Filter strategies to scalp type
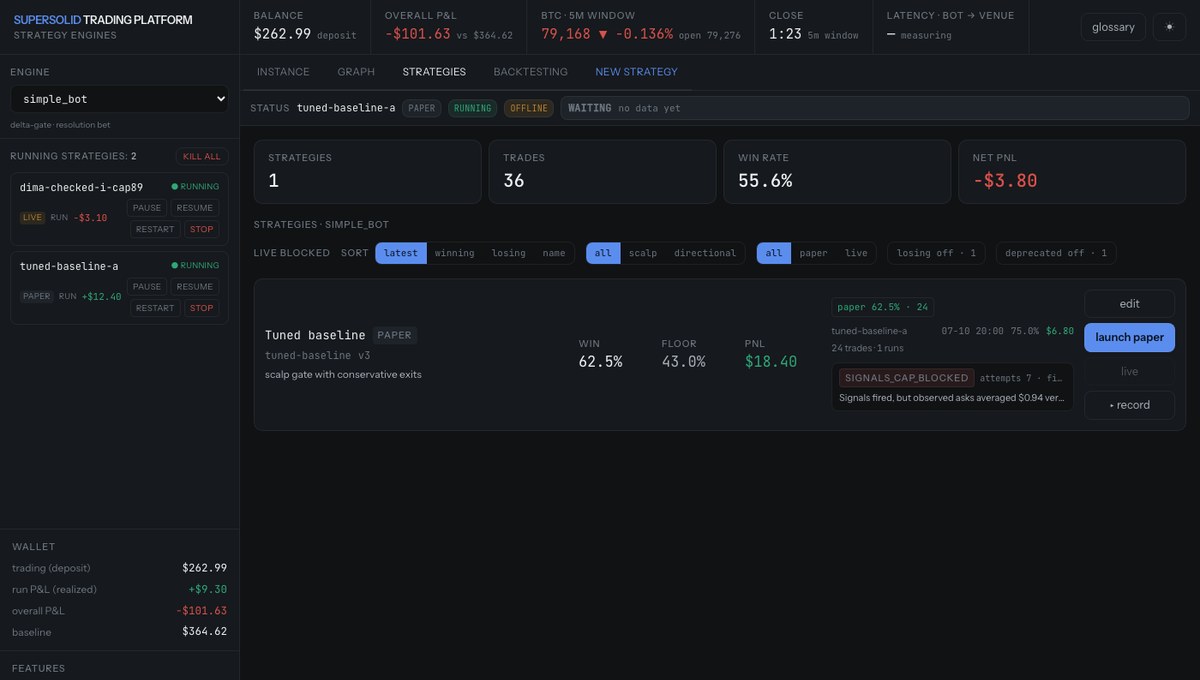The image size is (1200, 680). click(643, 253)
